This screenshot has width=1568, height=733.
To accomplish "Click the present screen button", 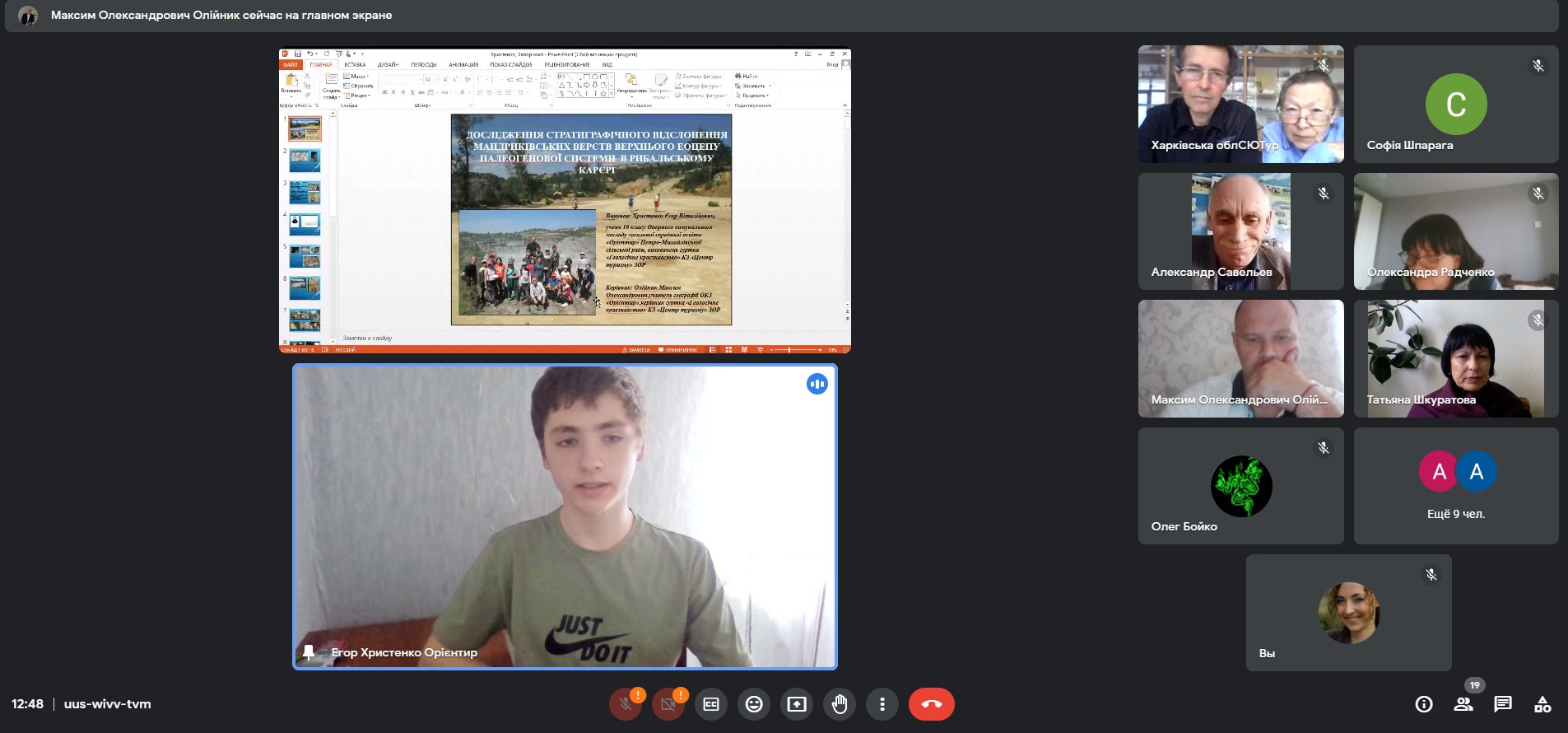I will click(797, 705).
